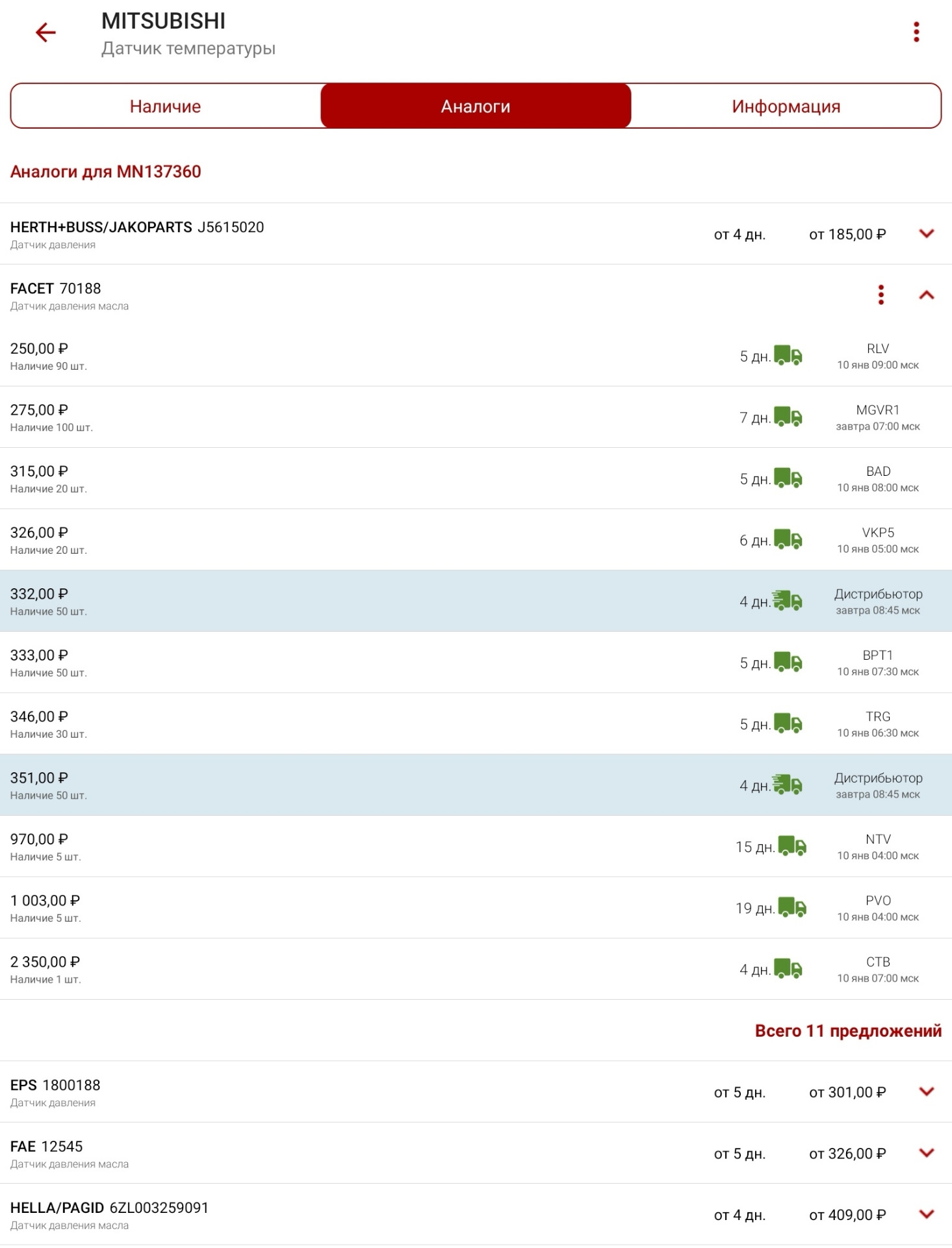Viewport: 952px width, 1248px height.
Task: Select the Аналоги tab
Action: pyautogui.click(x=476, y=106)
